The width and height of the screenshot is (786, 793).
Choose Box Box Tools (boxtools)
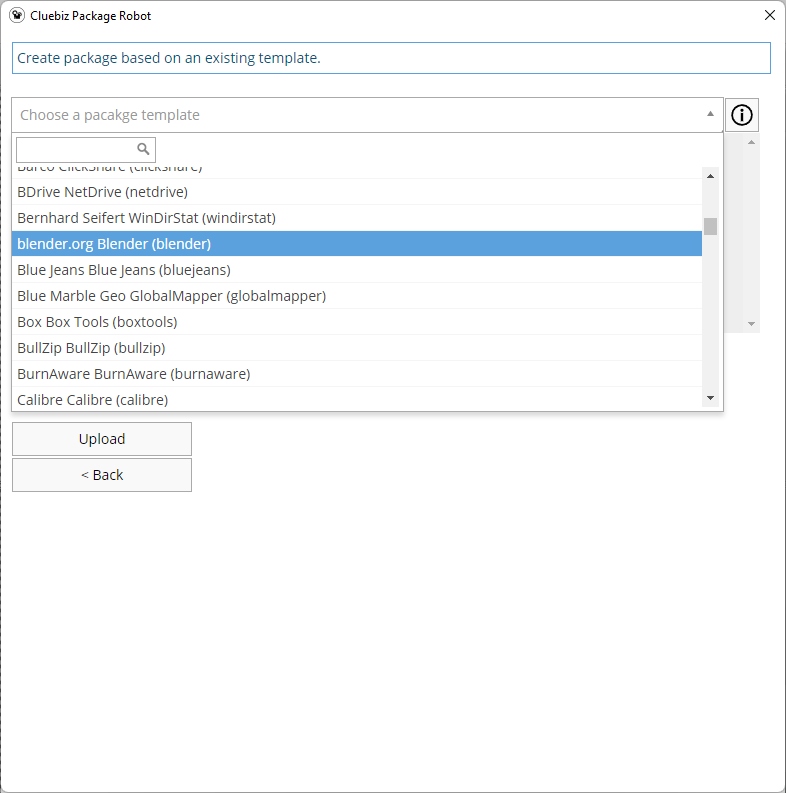[x=97, y=322]
